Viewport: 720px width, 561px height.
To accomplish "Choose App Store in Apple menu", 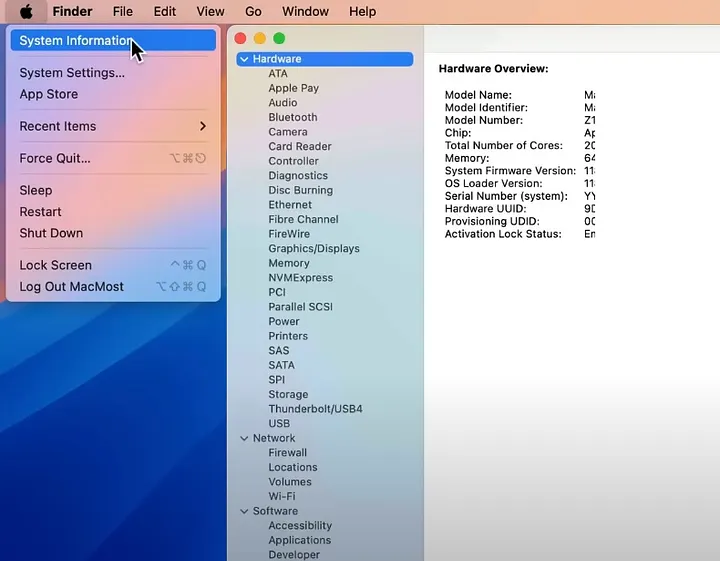I will [49, 94].
